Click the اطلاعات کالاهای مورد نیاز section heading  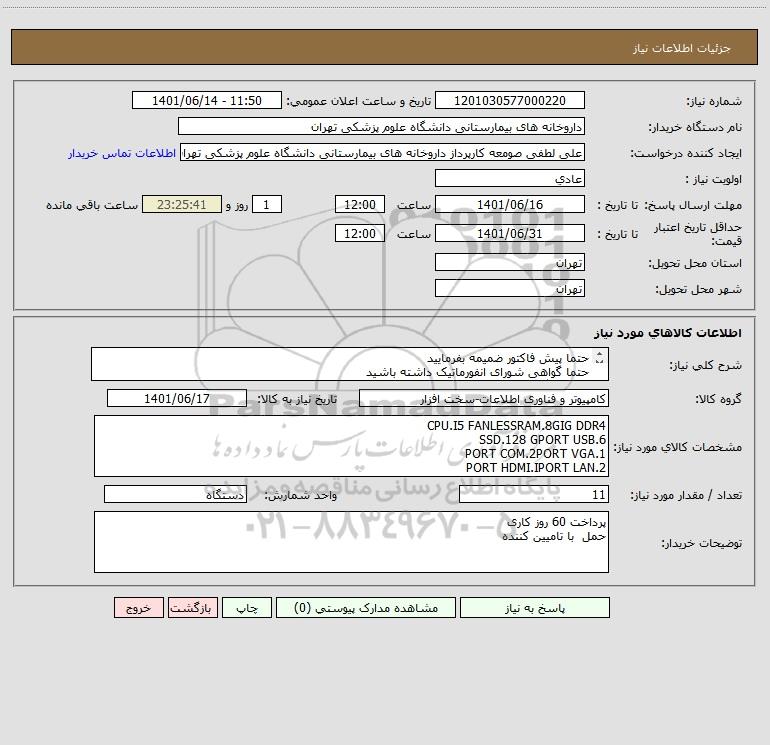pos(667,333)
